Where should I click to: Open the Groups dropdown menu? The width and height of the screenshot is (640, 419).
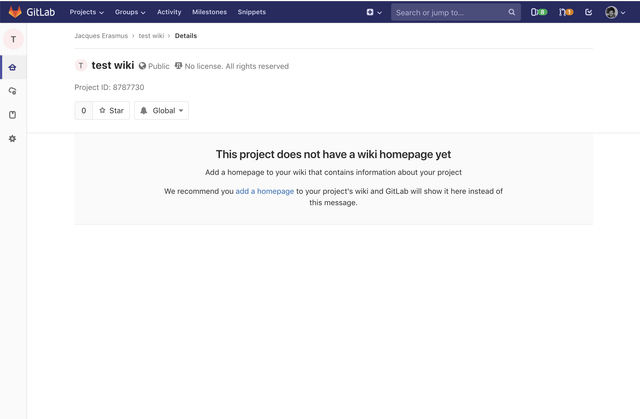coord(130,12)
